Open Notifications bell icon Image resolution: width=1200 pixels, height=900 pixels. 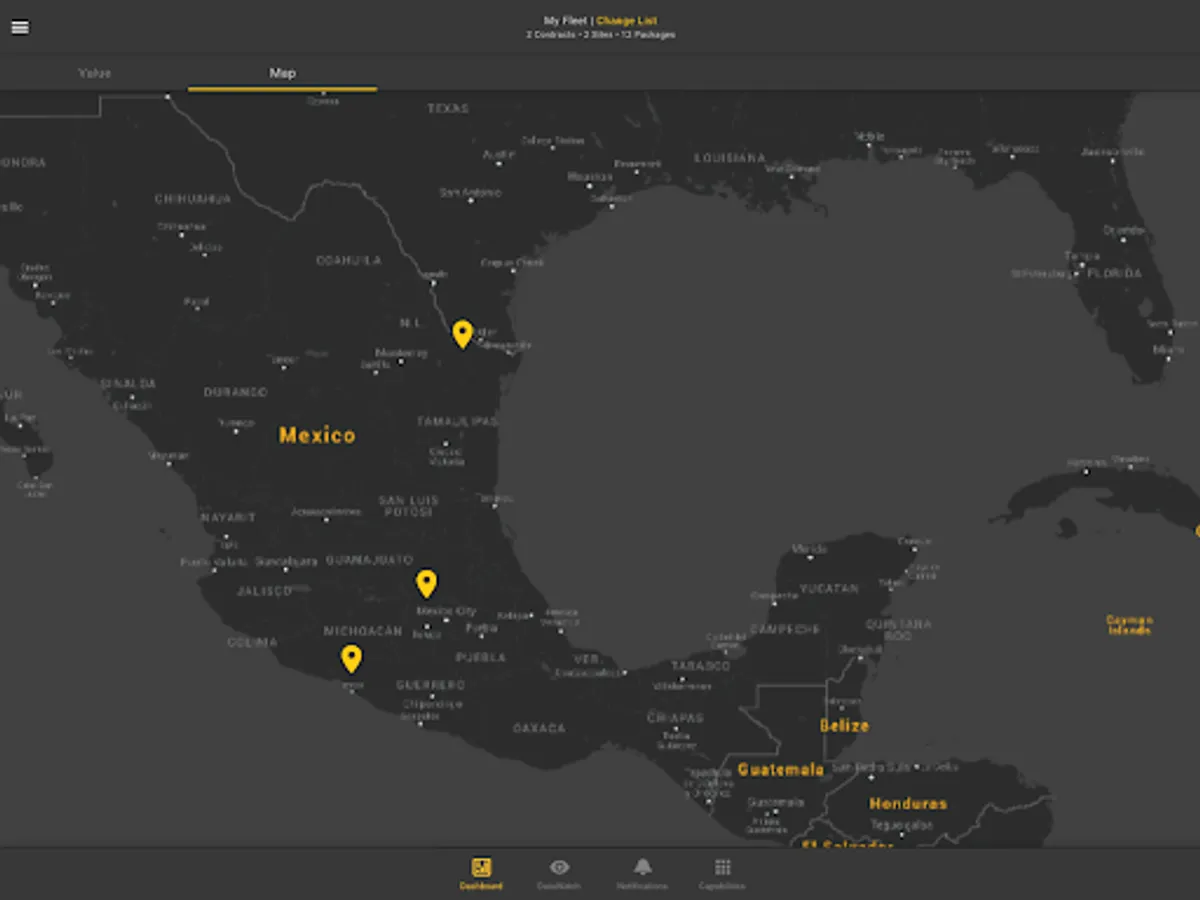pos(642,873)
